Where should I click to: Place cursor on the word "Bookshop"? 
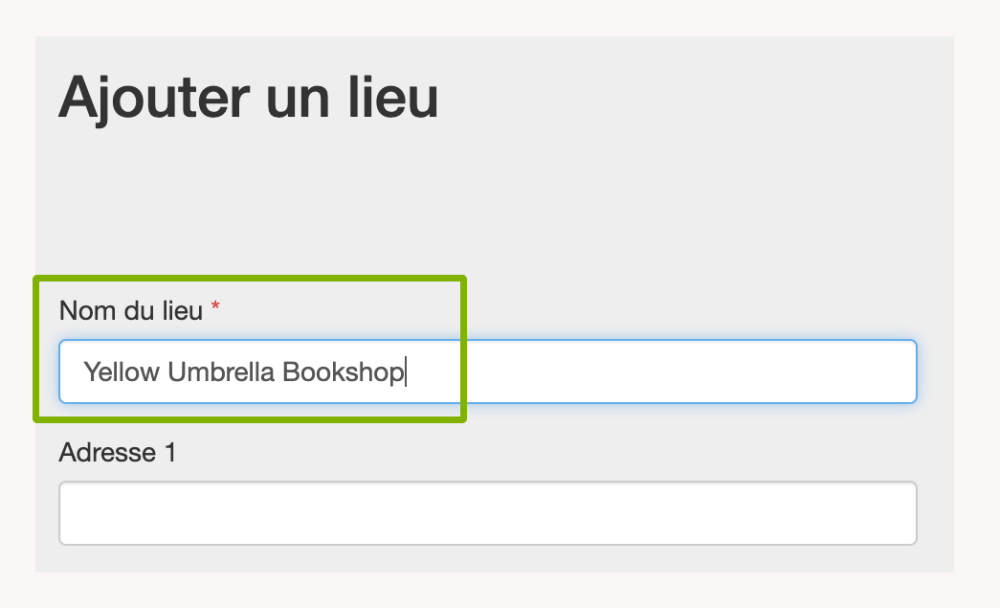tap(343, 373)
